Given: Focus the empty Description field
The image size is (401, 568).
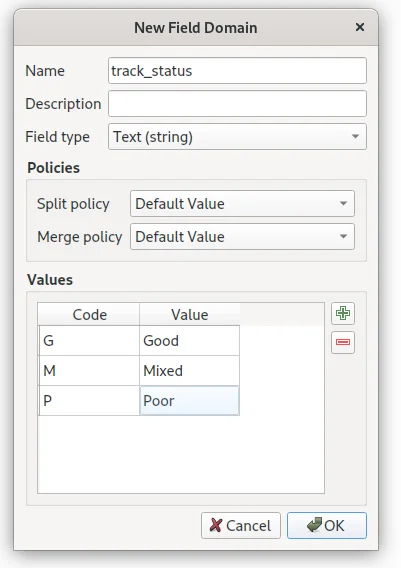Looking at the screenshot, I should coord(237,104).
